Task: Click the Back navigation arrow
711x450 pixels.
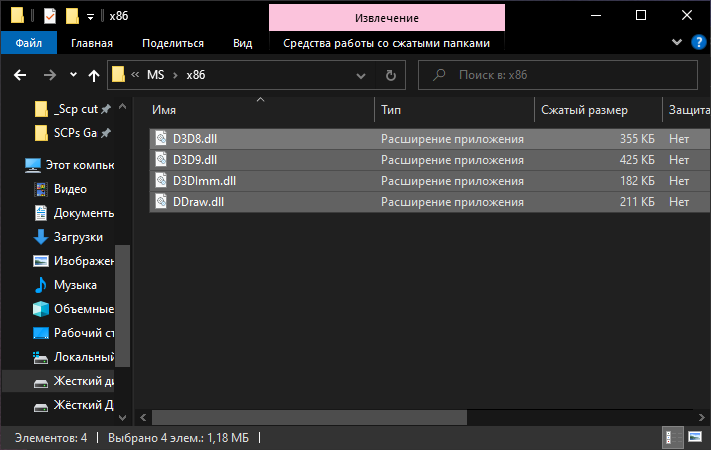Action: pos(21,75)
